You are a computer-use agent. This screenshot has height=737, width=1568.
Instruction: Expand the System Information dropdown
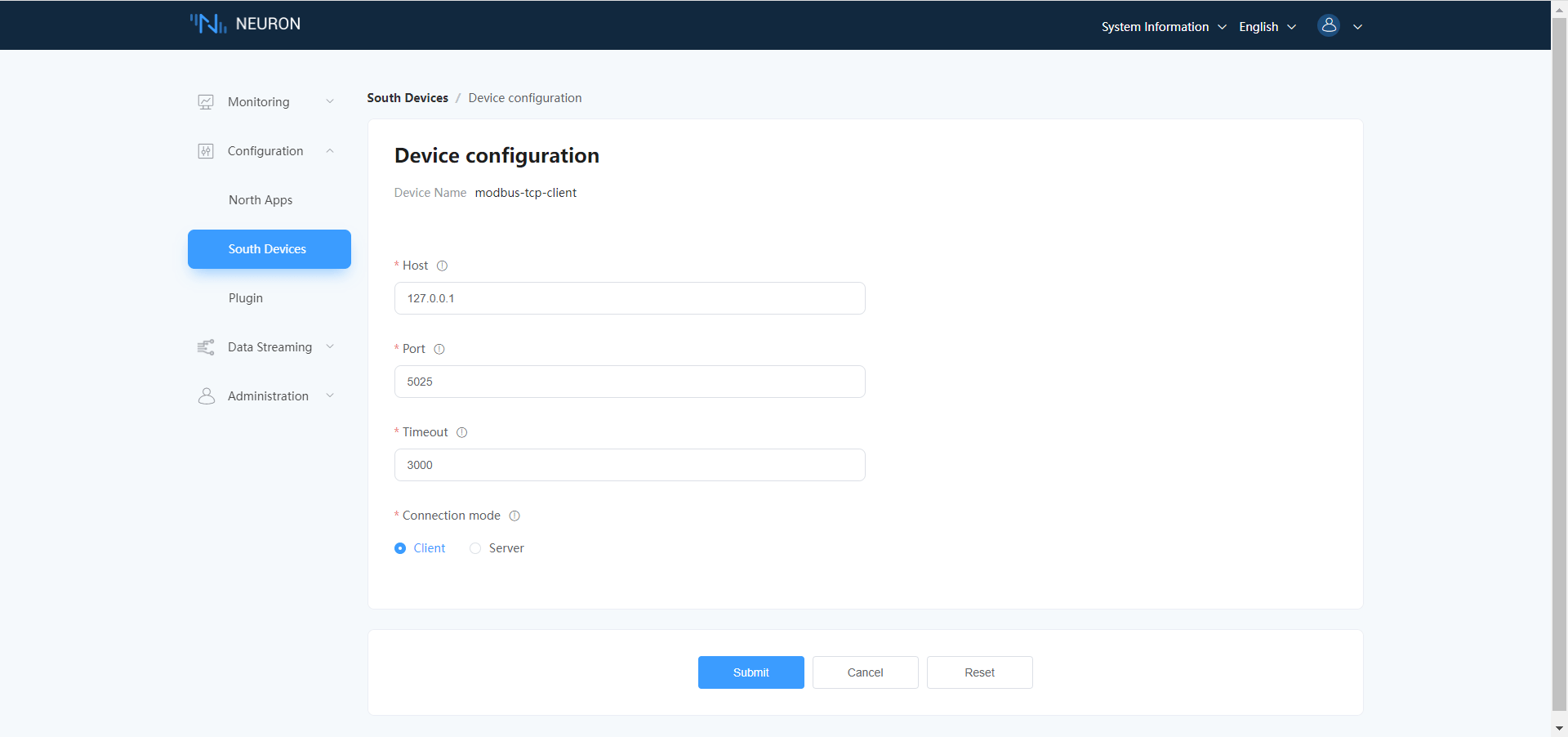click(x=1163, y=26)
